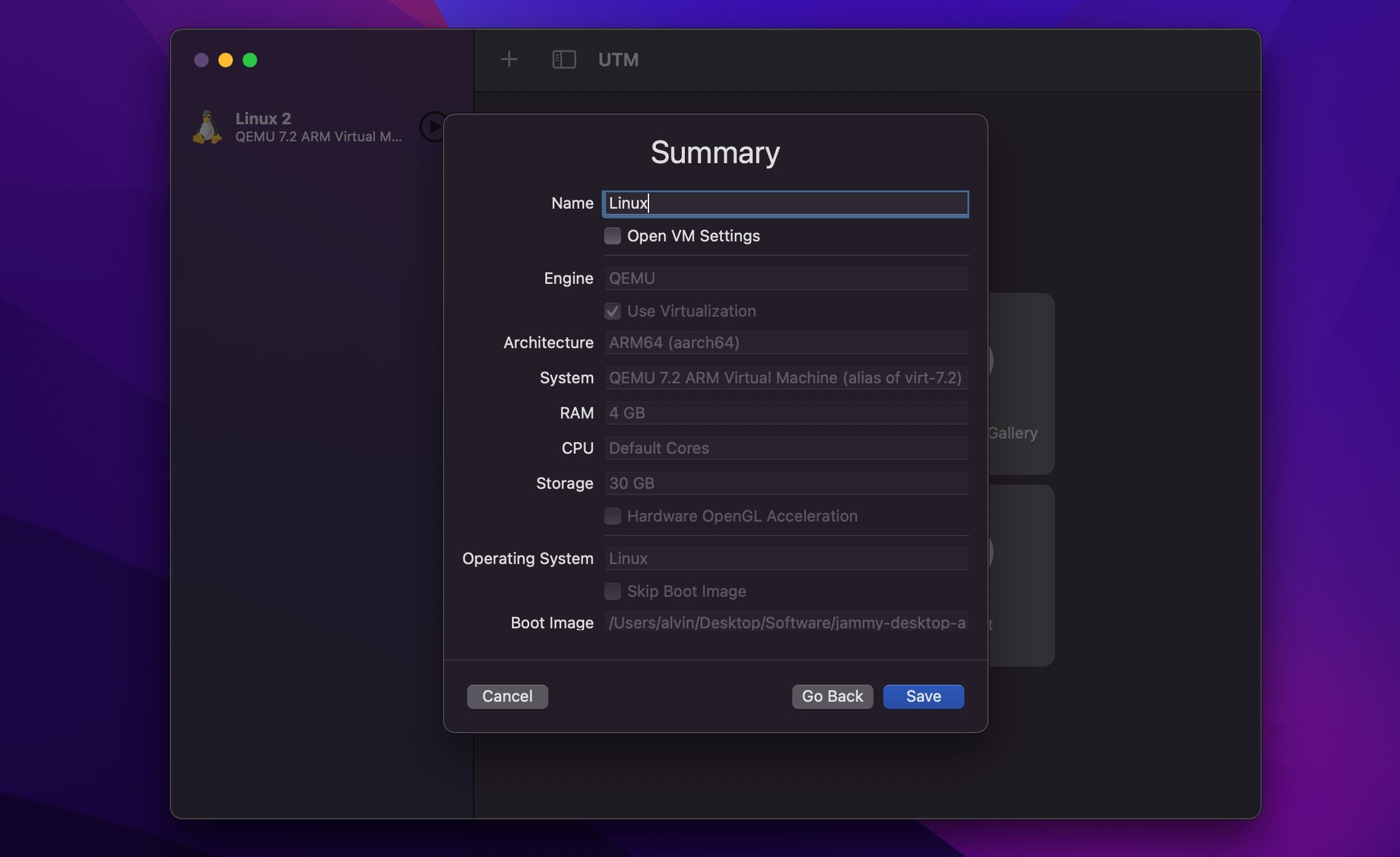Click the Go Back button
1400x857 pixels.
pyautogui.click(x=832, y=696)
